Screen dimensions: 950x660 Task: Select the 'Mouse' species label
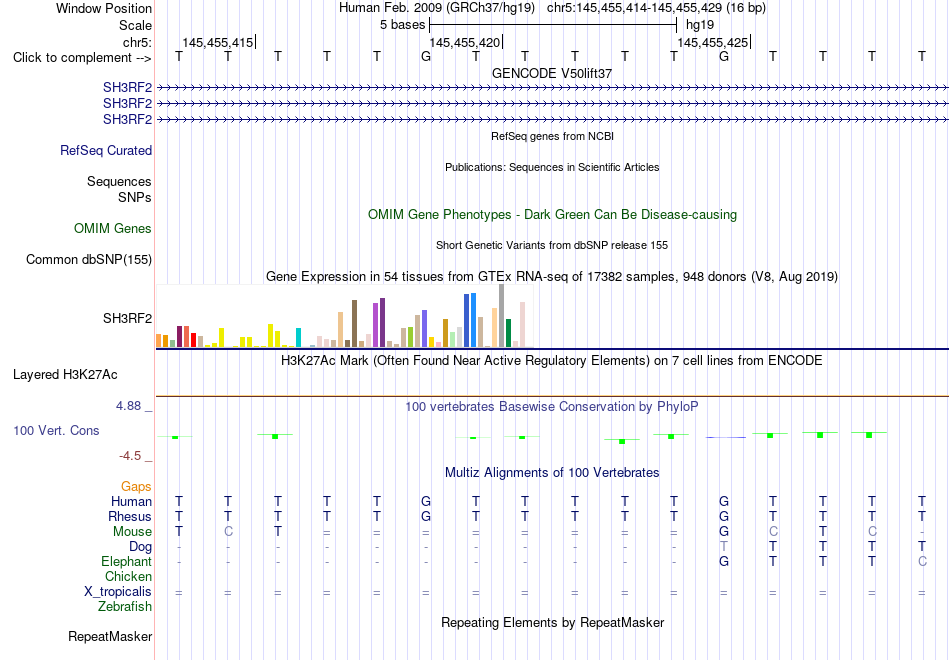point(132,532)
